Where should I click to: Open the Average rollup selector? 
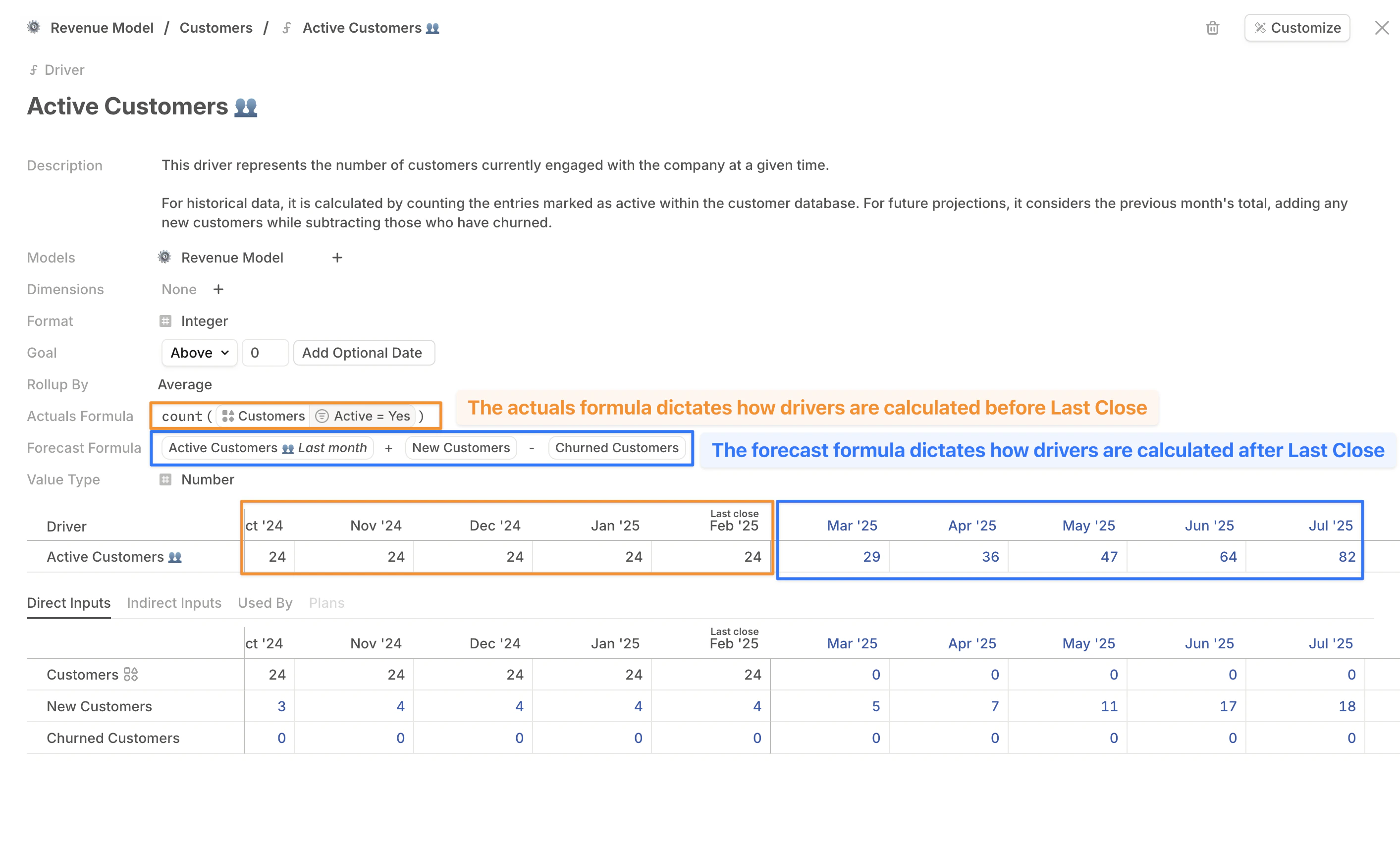pos(185,384)
